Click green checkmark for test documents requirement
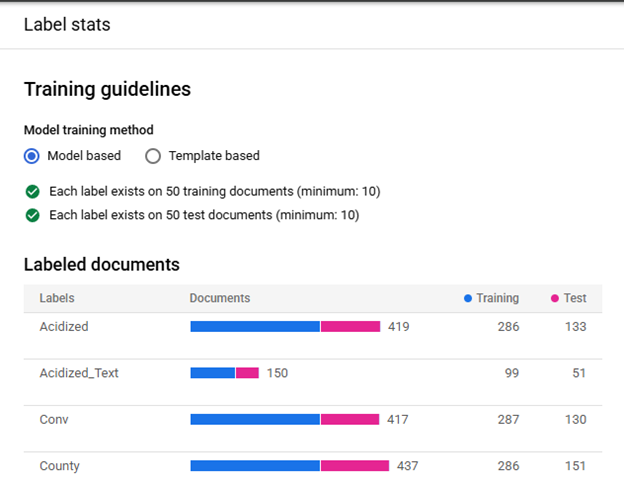Viewport: 624px width, 484px height. 32,215
